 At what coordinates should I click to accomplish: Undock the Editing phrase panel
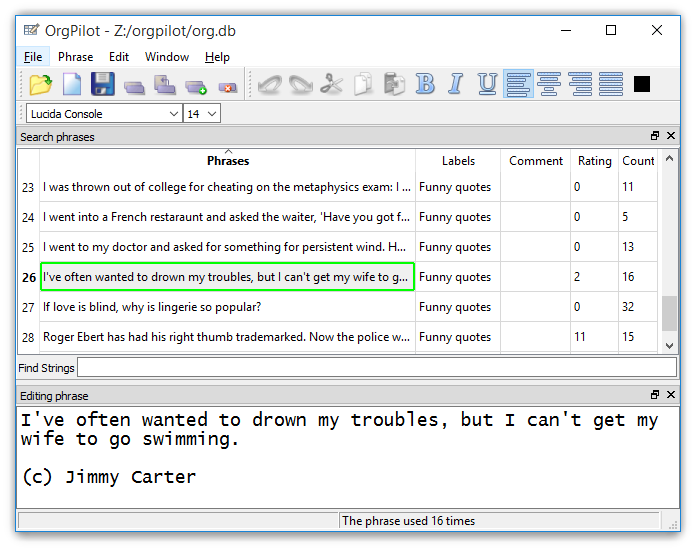pyautogui.click(x=655, y=395)
